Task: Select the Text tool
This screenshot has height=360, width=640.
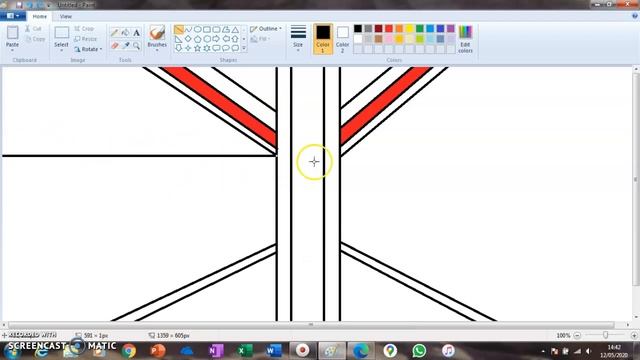Action: pyautogui.click(x=136, y=33)
